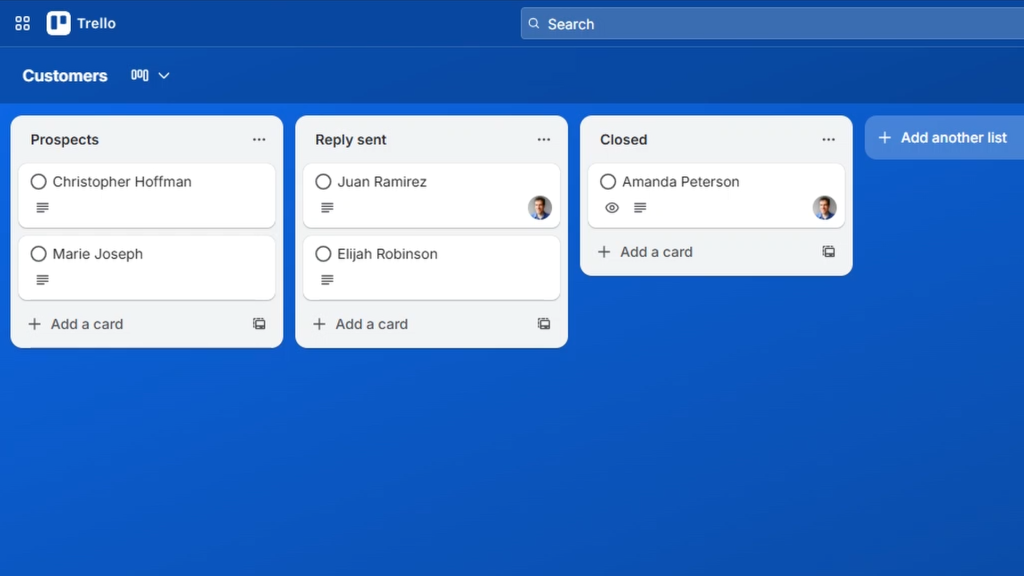Mark Elijah Robinson card as complete
Viewport: 1024px width, 576px height.
[323, 254]
